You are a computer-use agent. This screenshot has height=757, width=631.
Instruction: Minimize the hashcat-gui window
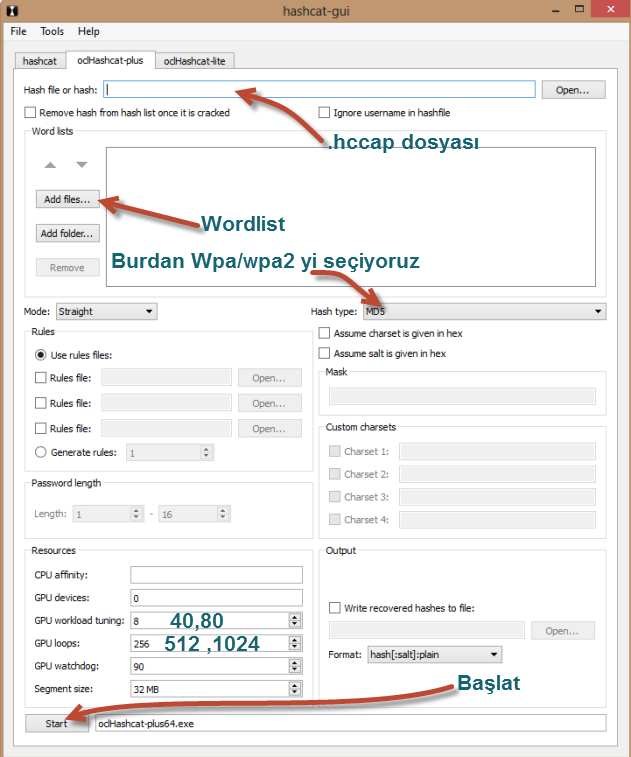(x=556, y=10)
